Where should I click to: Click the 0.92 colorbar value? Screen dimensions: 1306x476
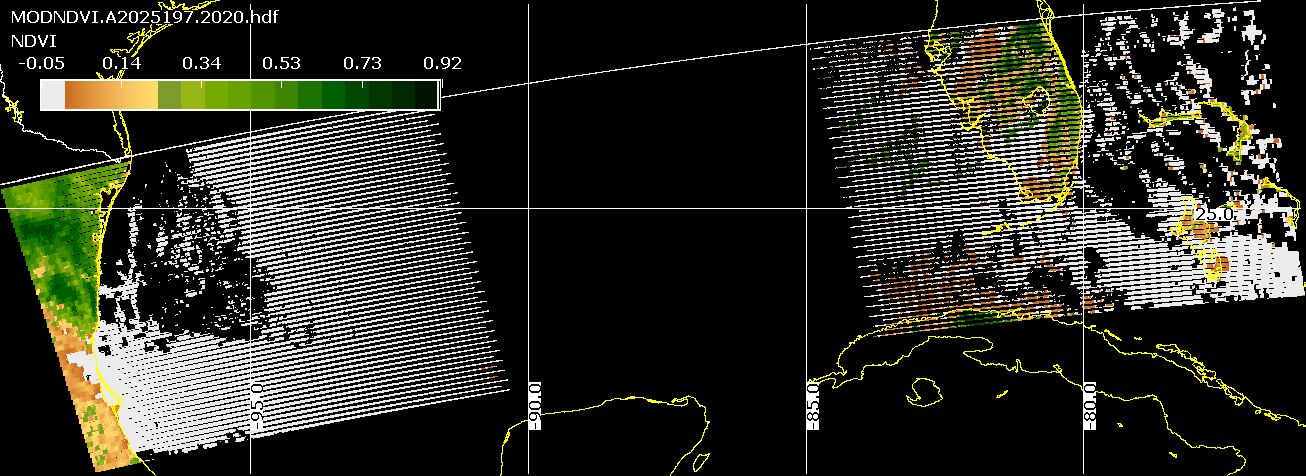442,64
